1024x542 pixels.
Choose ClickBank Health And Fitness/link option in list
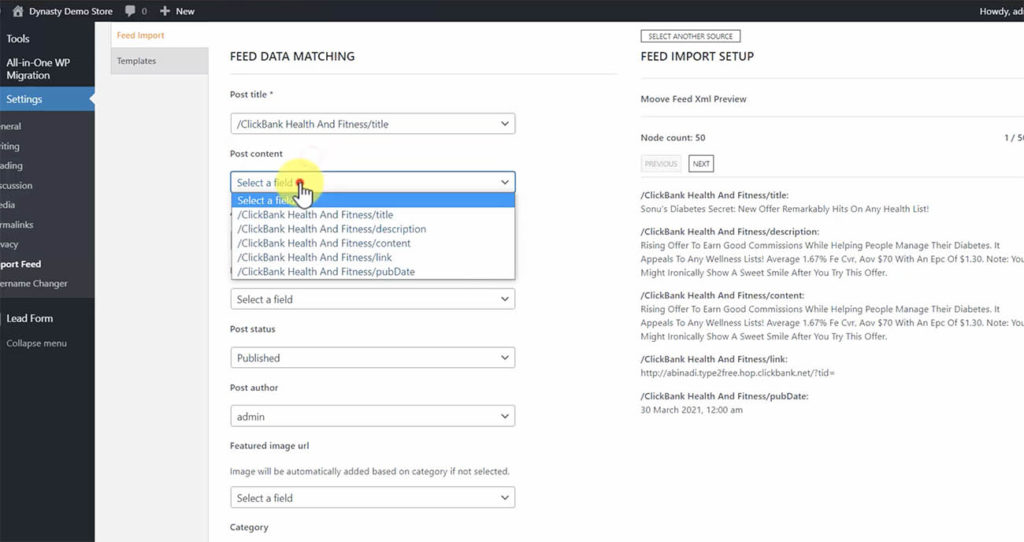[372, 258]
